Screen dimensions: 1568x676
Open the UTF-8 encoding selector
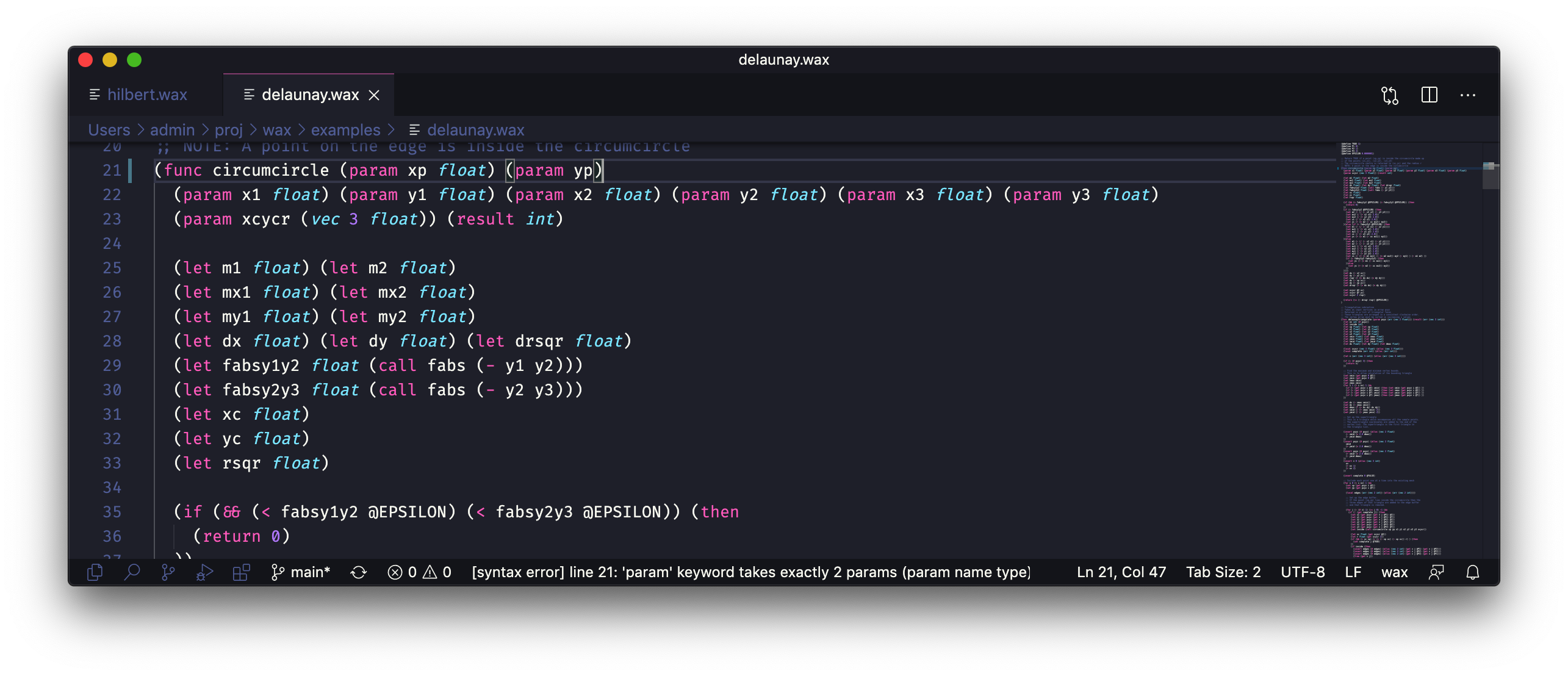click(x=1303, y=572)
